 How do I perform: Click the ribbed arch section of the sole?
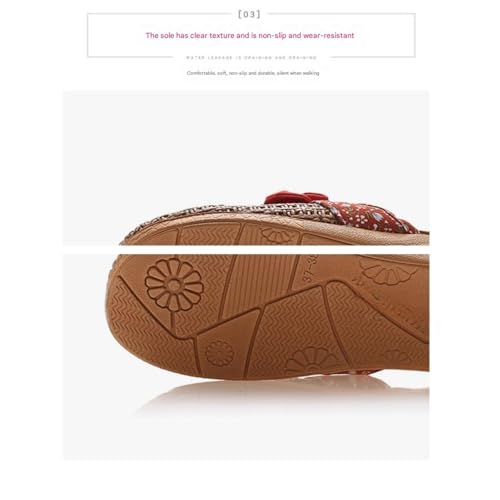click(x=260, y=283)
